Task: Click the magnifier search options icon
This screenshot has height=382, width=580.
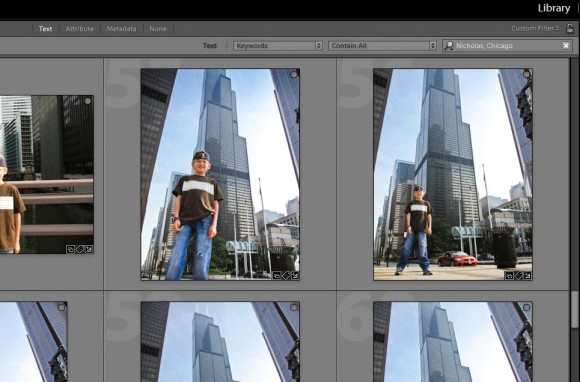Action: point(449,45)
